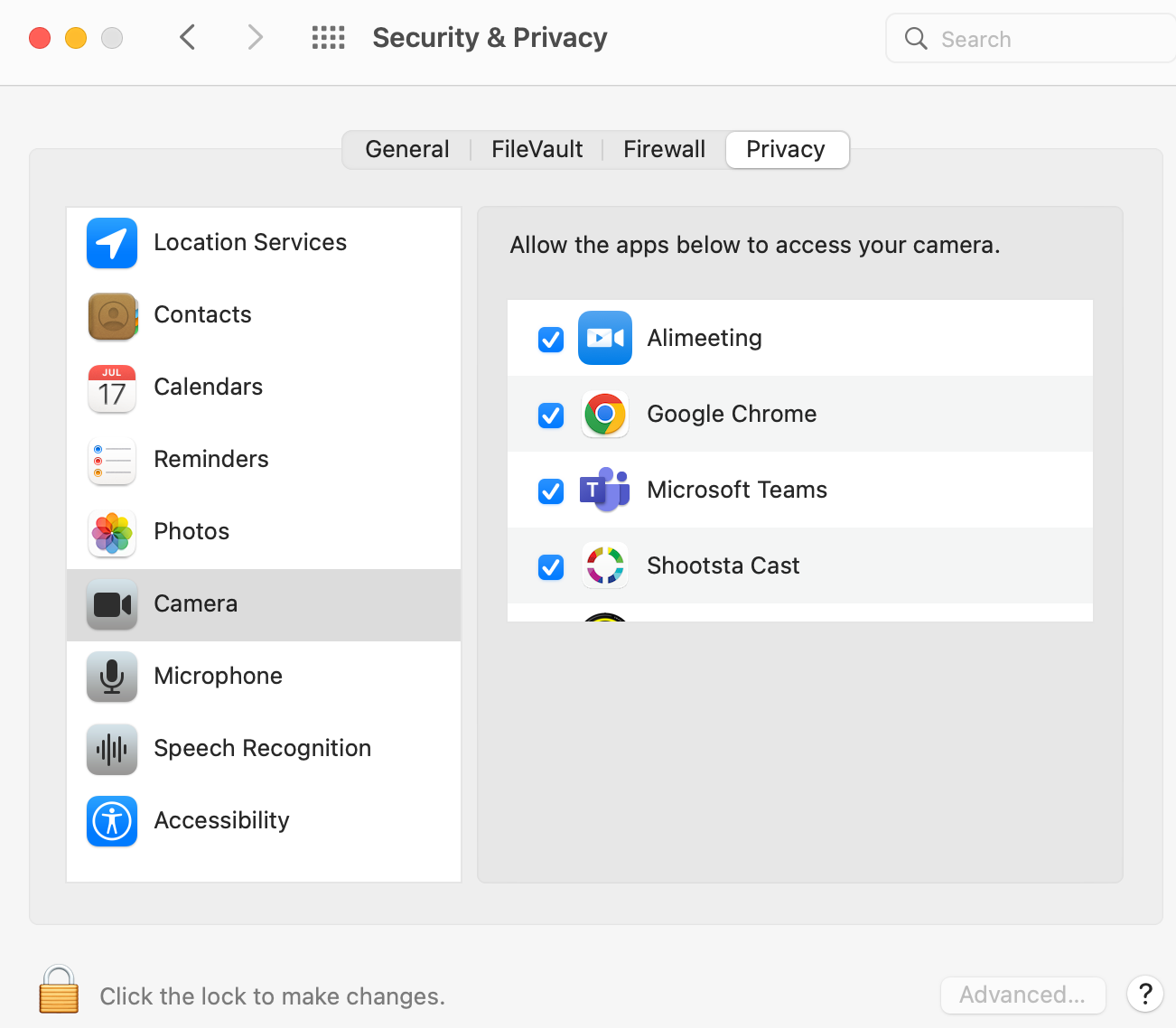
Task: Disable Microsoft Teams camera checkbox
Action: coord(551,491)
